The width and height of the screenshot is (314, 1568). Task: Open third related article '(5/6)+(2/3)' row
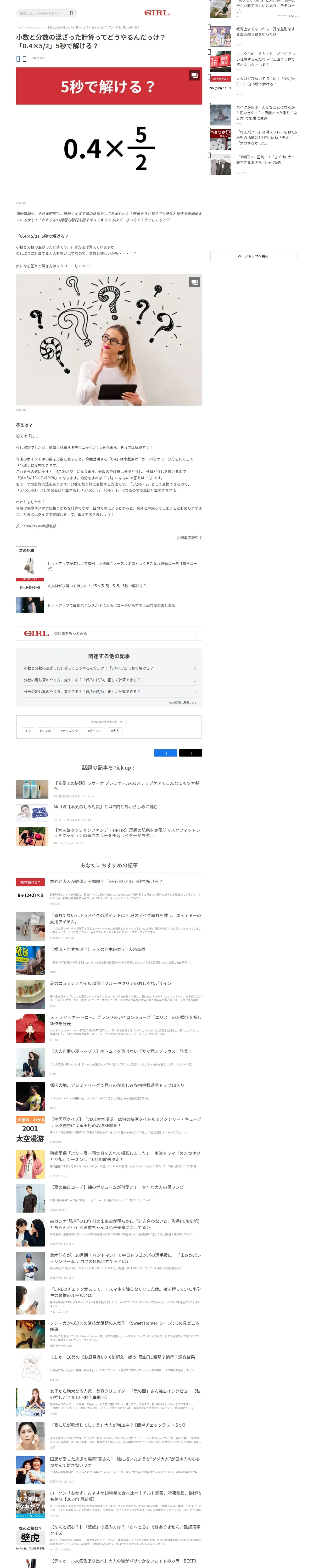pyautogui.click(x=109, y=692)
